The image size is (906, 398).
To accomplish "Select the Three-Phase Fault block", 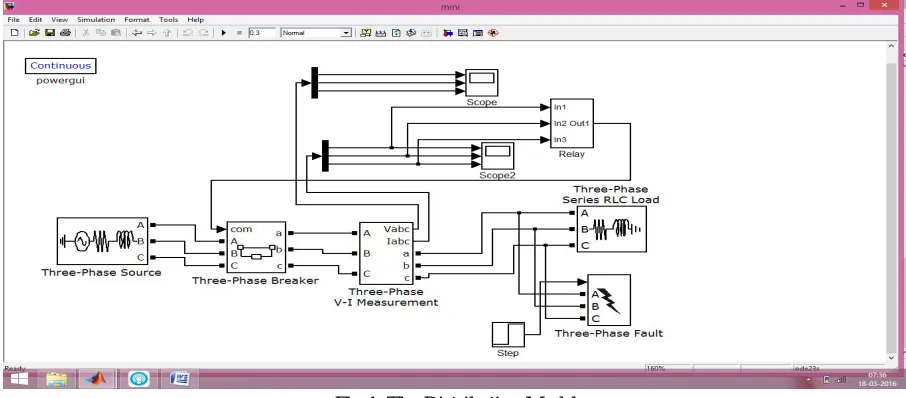I will pos(608,300).
